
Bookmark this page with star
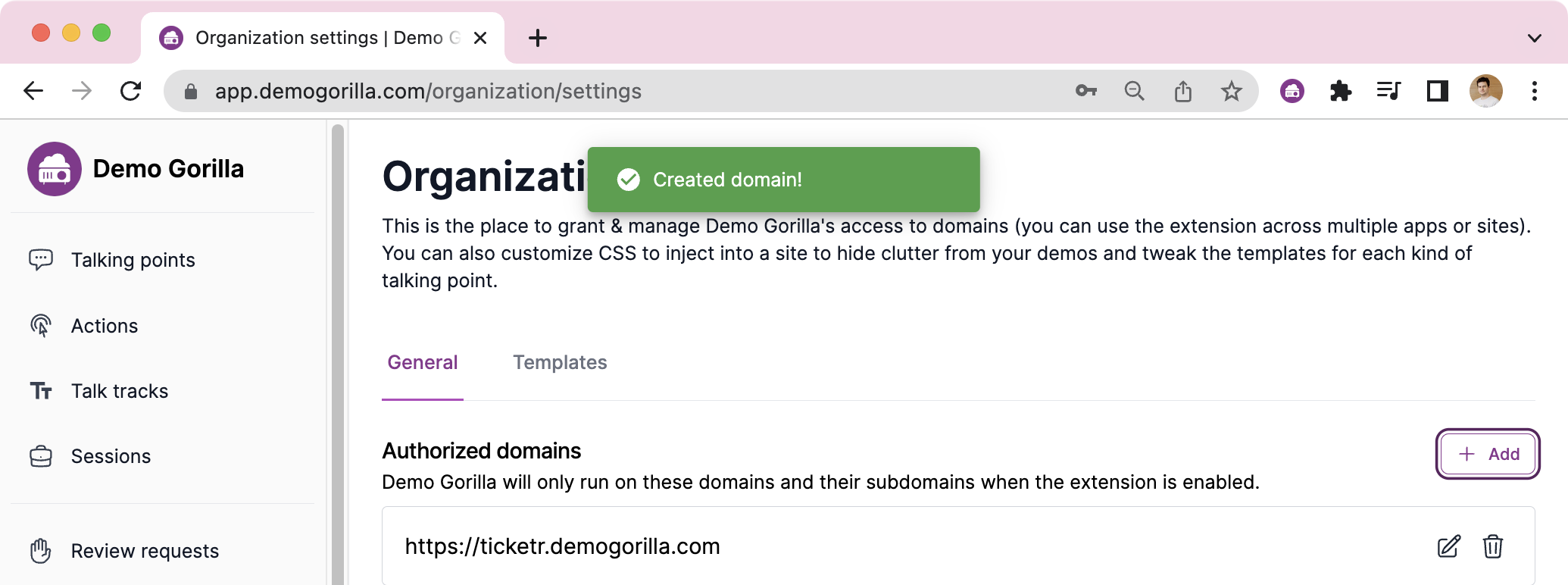coord(1232,91)
